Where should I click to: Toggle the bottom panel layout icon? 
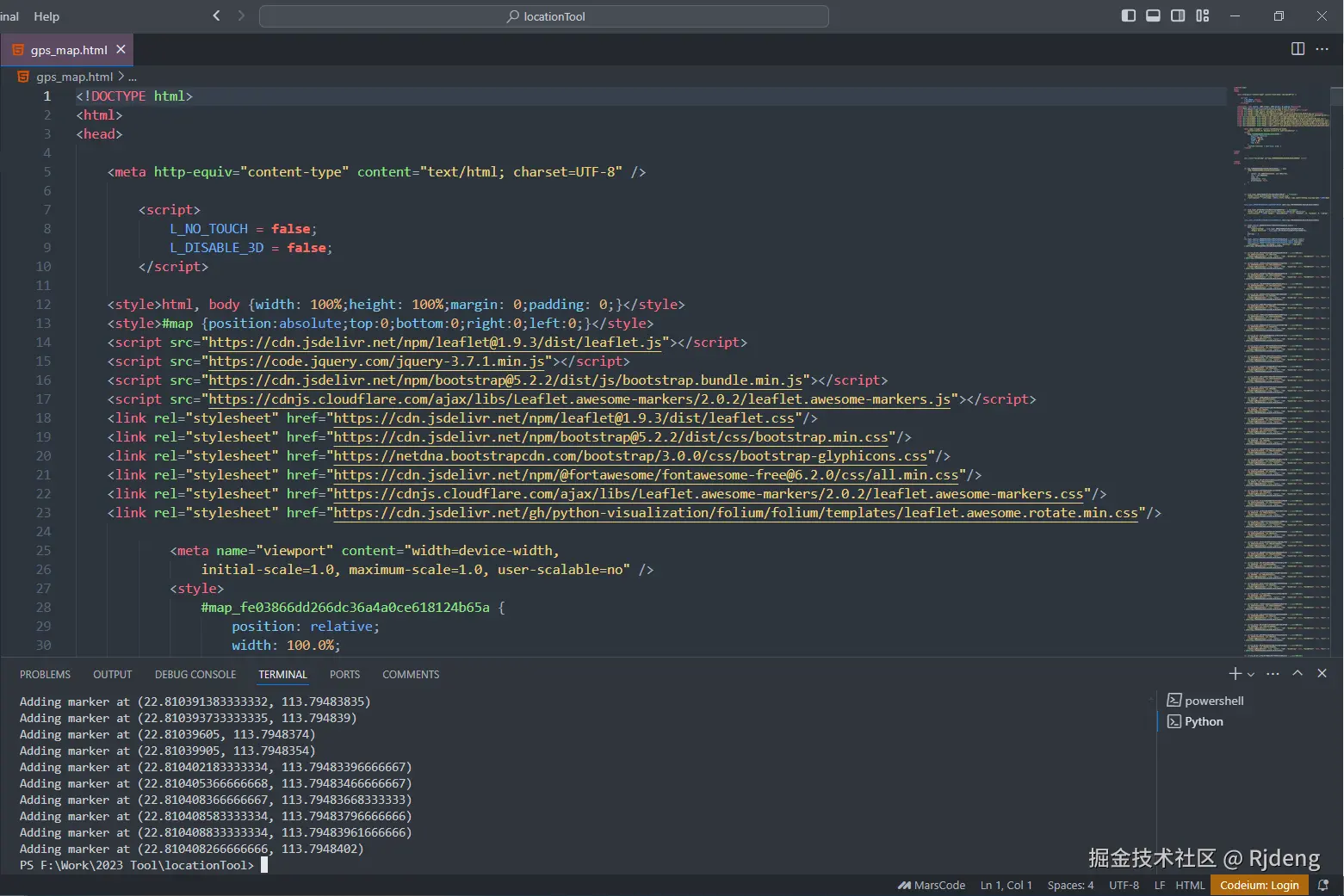tap(1153, 15)
